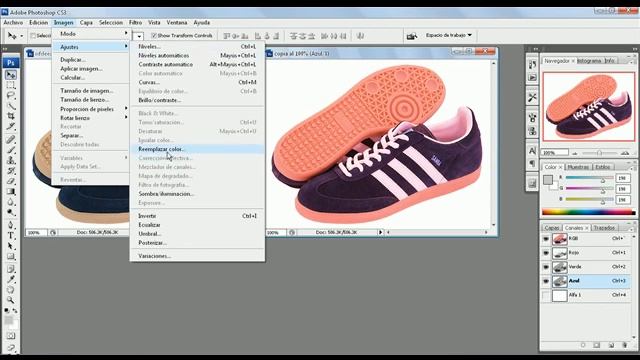Open status bar info arrow in Azul document
Image resolution: width=640 pixels, height=360 pixels.
pos(380,232)
